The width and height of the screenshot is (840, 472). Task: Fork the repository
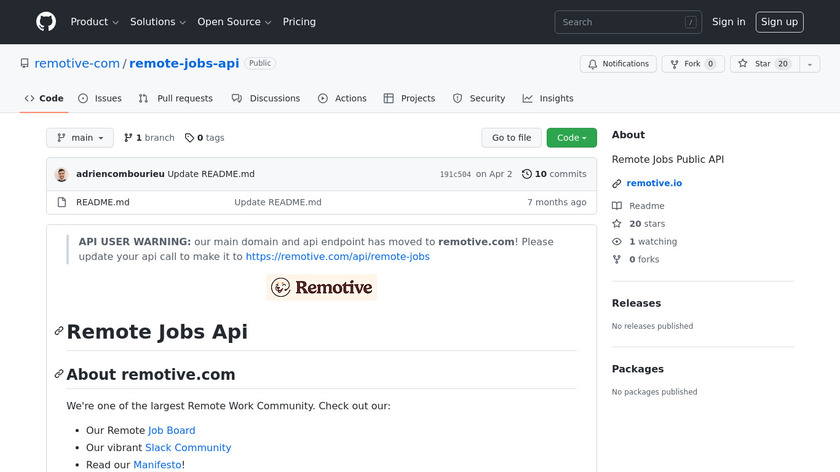pos(691,64)
